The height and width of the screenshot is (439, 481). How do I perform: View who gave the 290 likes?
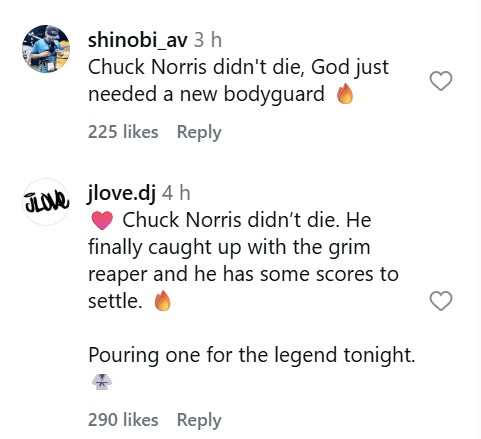coord(123,419)
